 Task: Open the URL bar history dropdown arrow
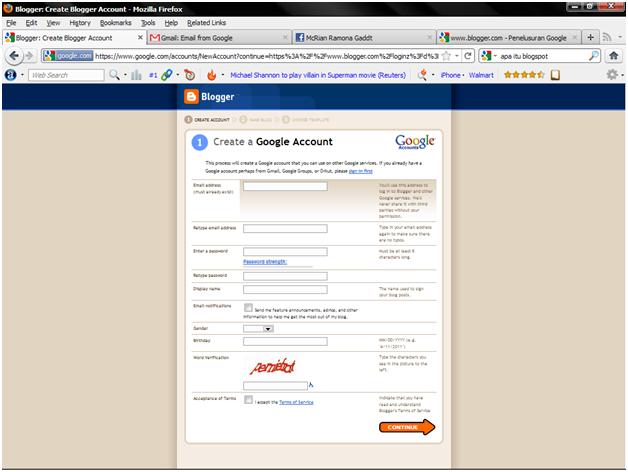click(x=457, y=56)
